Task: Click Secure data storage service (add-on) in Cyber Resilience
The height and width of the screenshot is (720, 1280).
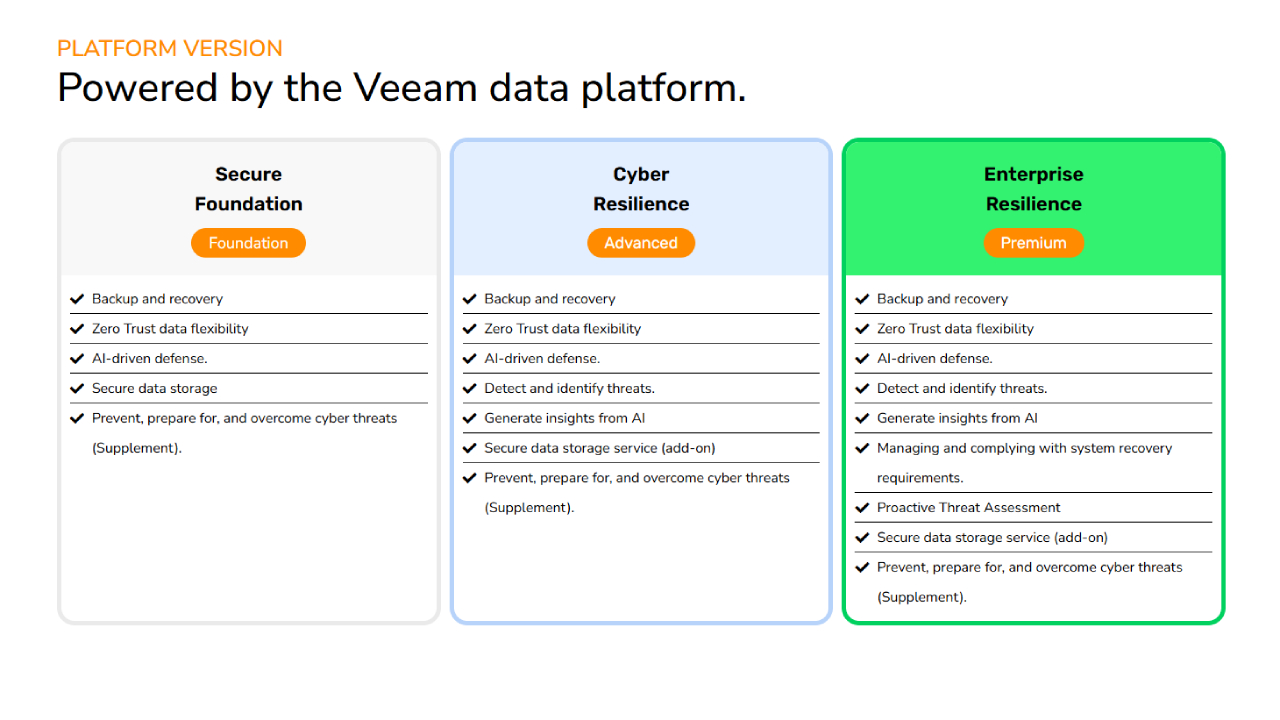Action: (x=599, y=448)
